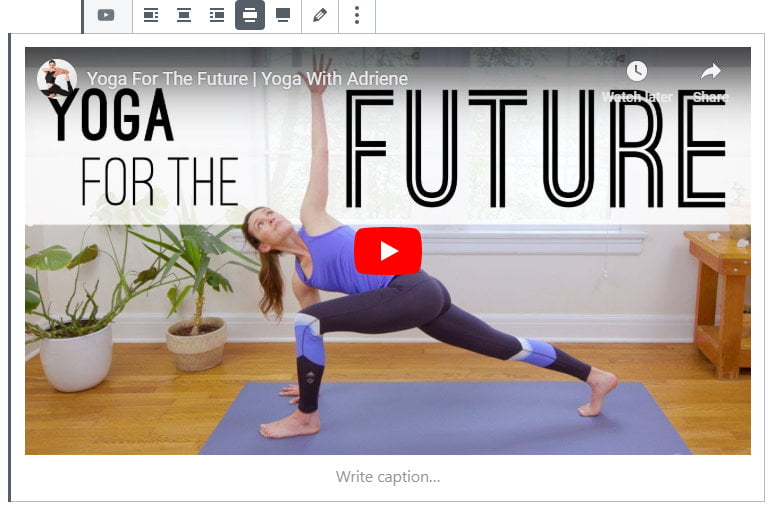Viewport: 778px width, 517px height.
Task: Select align center in block toolbar
Action: tap(184, 15)
